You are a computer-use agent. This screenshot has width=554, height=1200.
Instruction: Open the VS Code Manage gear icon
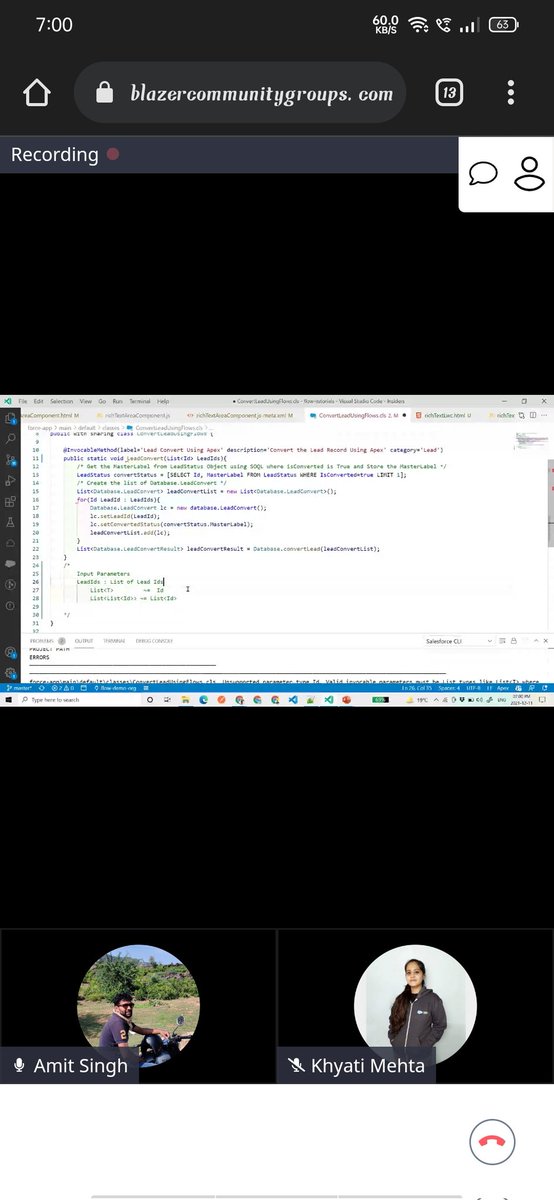coord(10,673)
